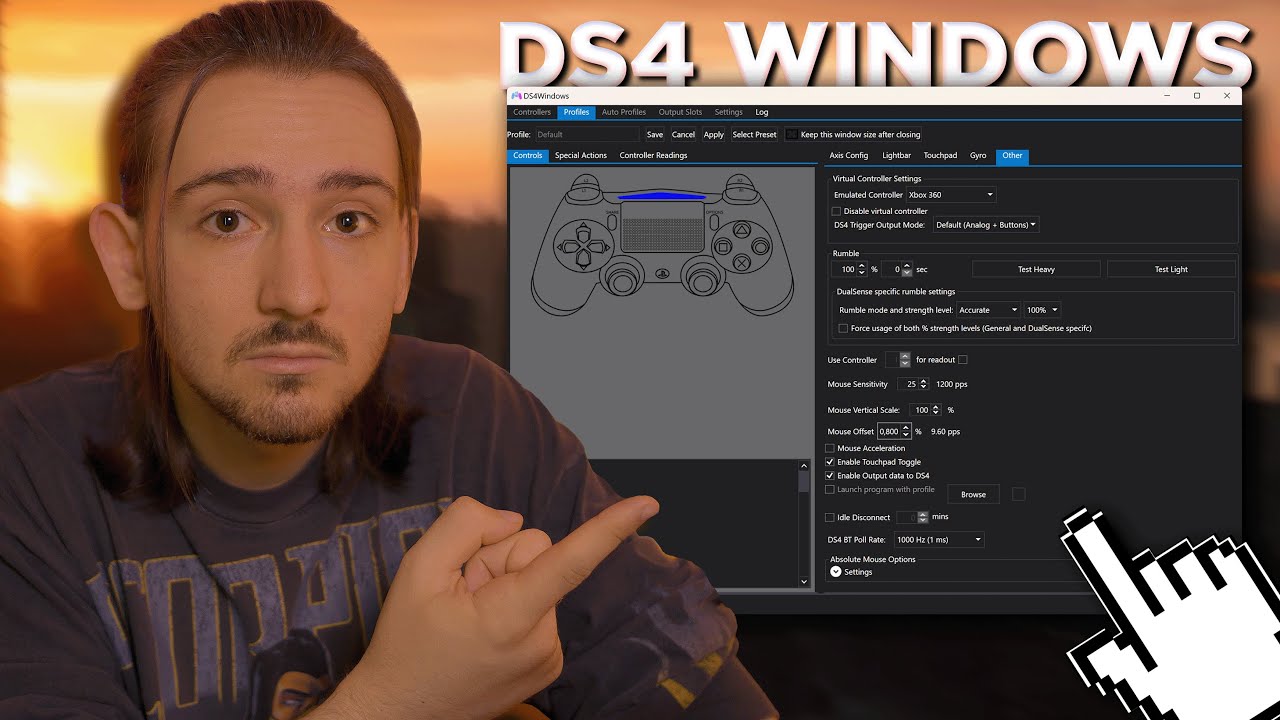Select the Triangle button on controller diagram
This screenshot has width=1280, height=720.
coord(743,229)
